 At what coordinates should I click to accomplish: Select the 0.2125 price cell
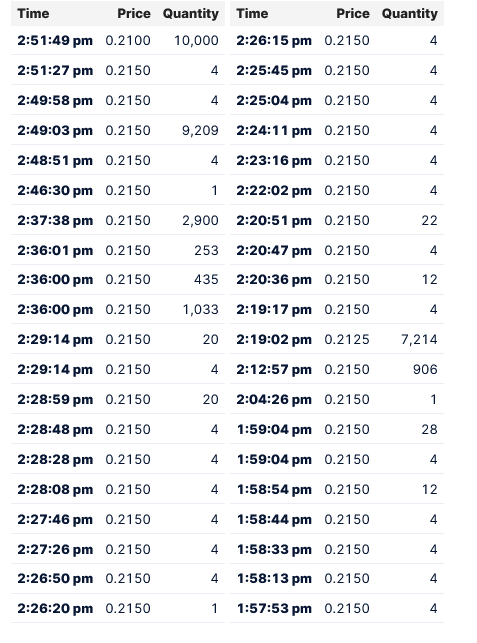tap(347, 340)
